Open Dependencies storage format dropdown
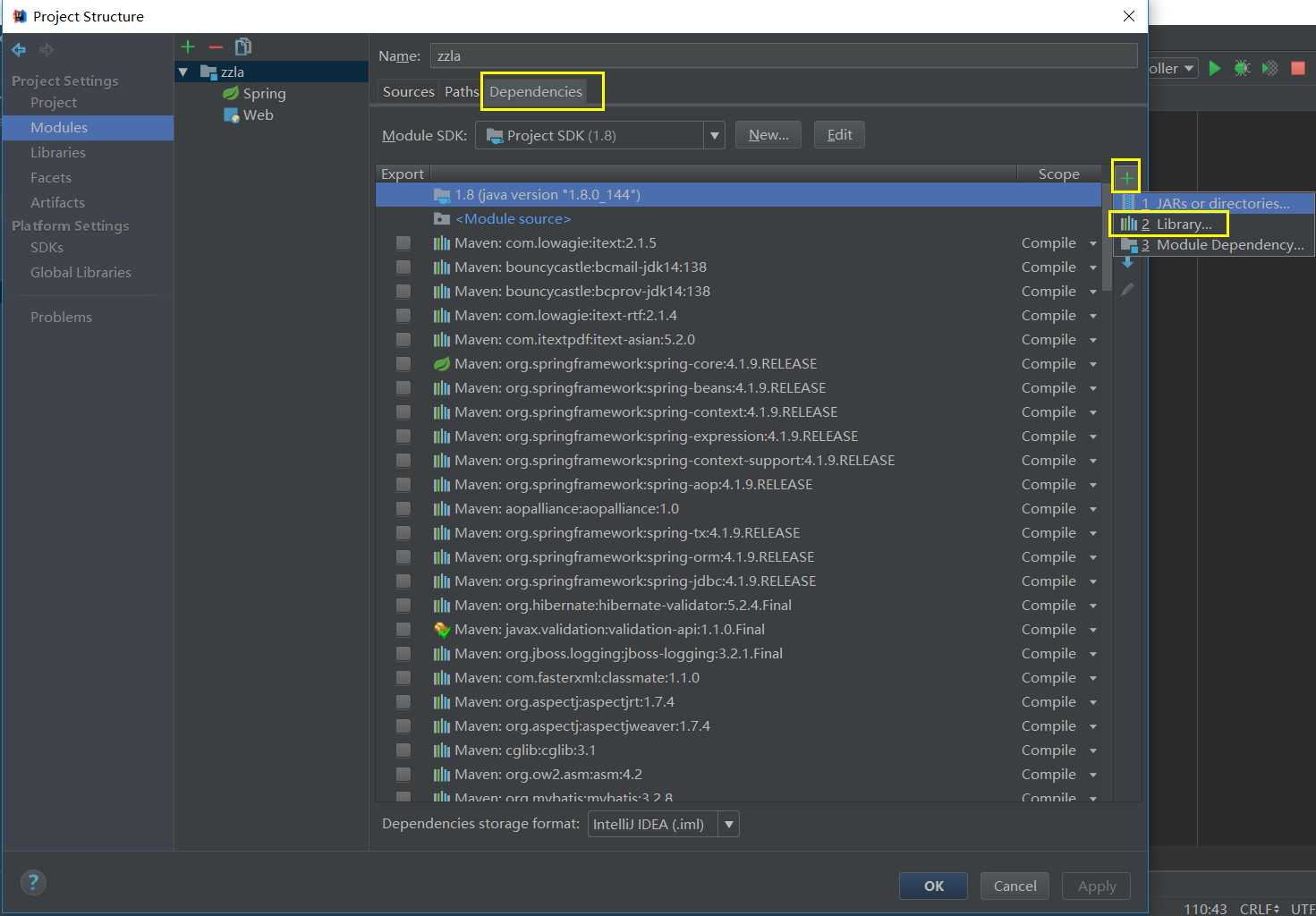This screenshot has height=916, width=1316. 729,824
